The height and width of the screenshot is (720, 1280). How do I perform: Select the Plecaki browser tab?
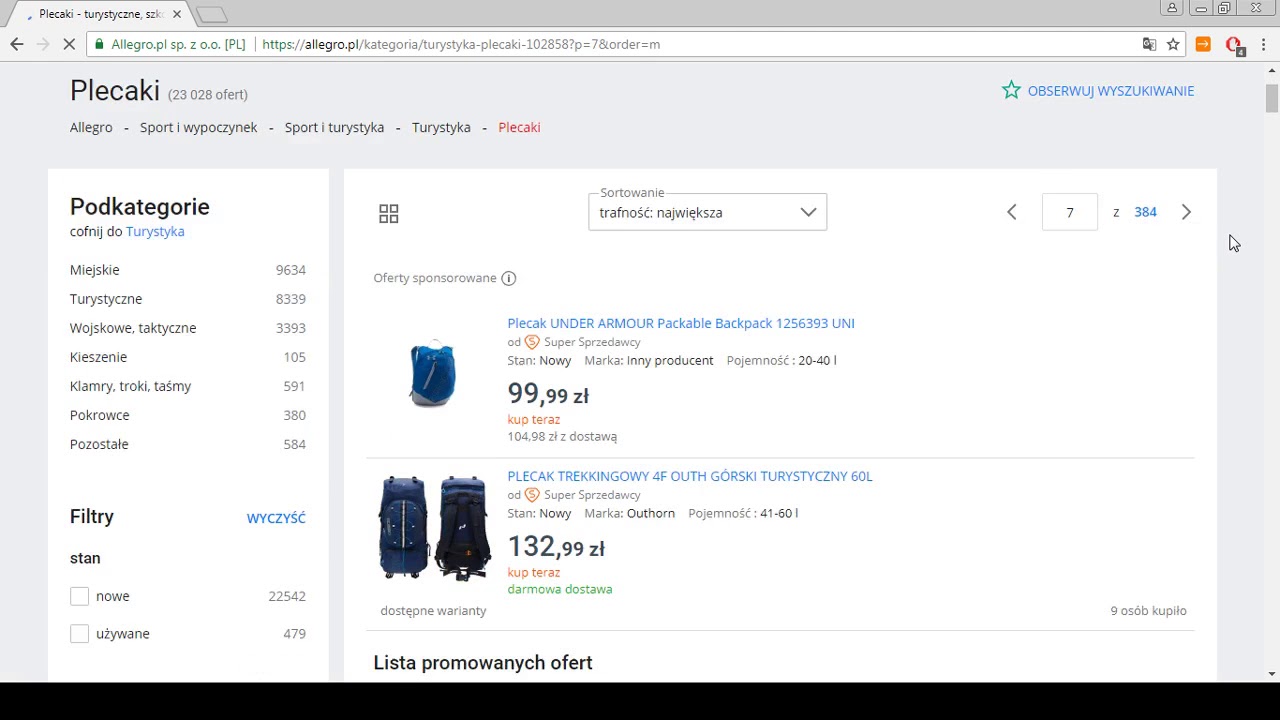click(100, 14)
